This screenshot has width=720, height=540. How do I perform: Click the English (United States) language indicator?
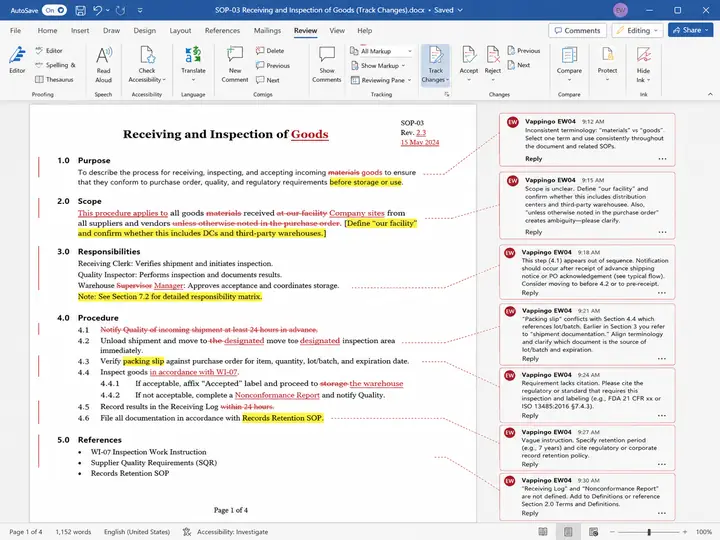click(137, 532)
